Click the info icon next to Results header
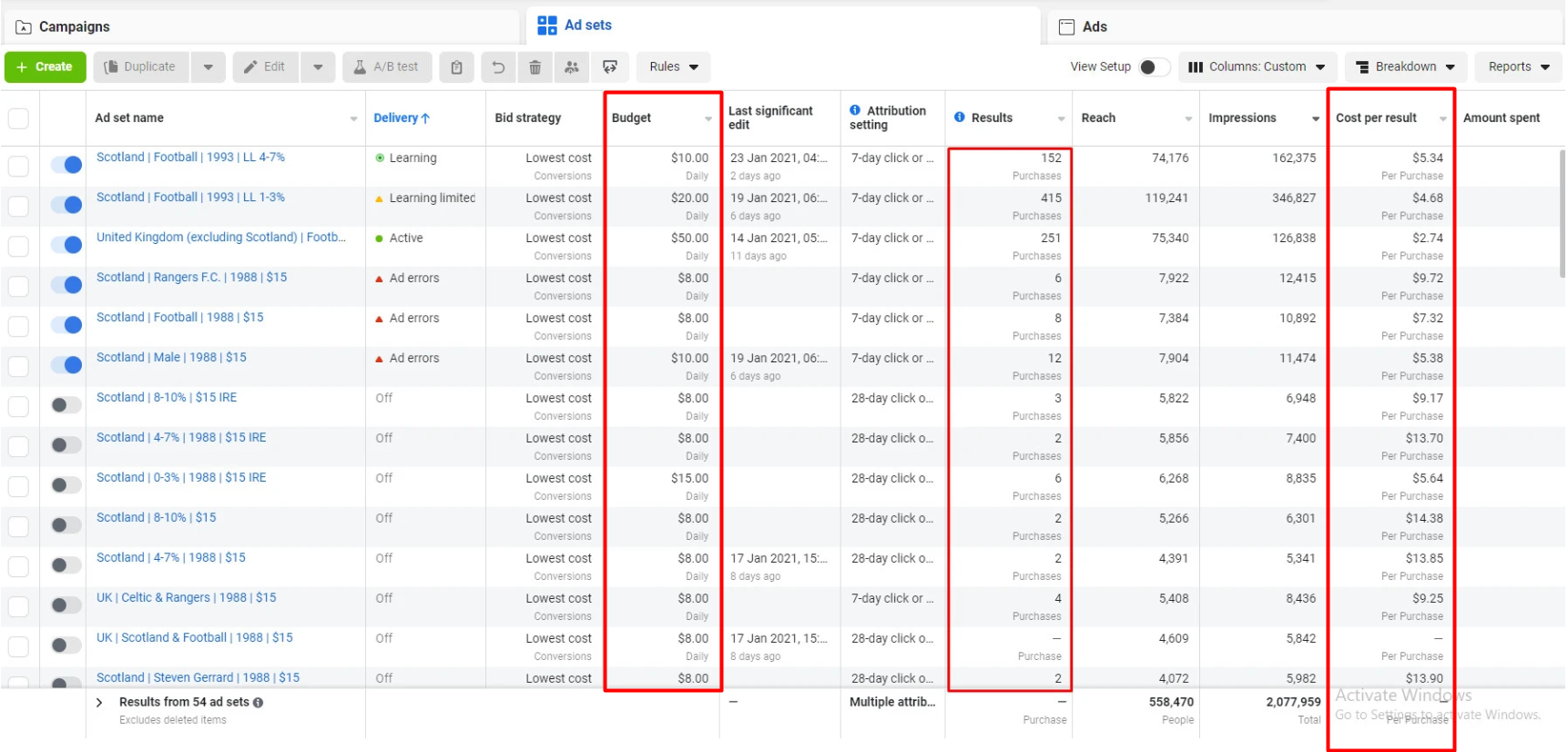 (x=960, y=117)
